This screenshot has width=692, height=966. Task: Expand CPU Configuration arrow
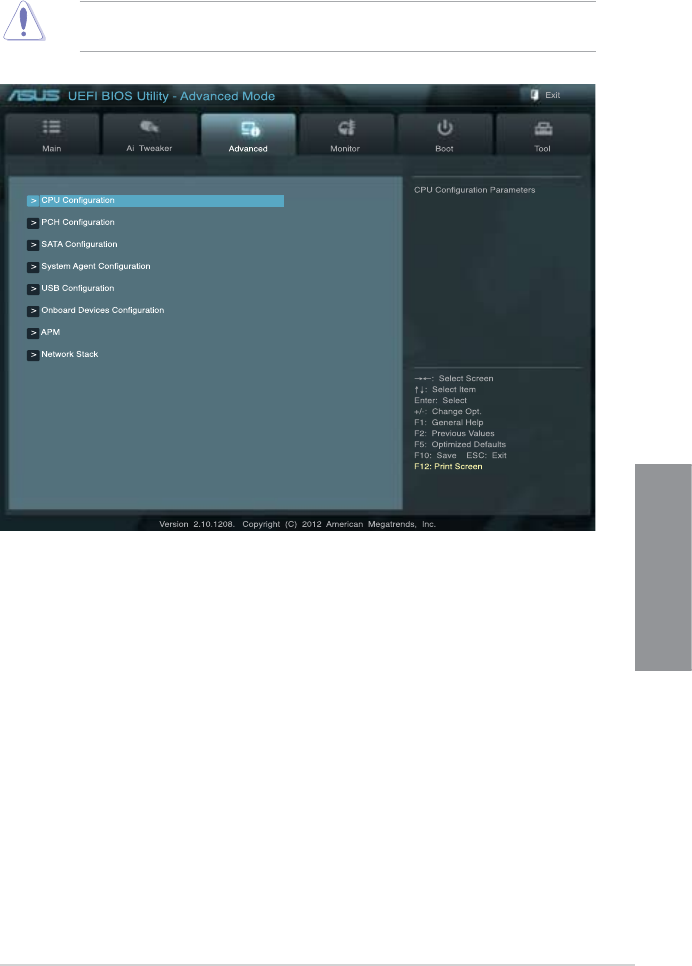tap(33, 201)
